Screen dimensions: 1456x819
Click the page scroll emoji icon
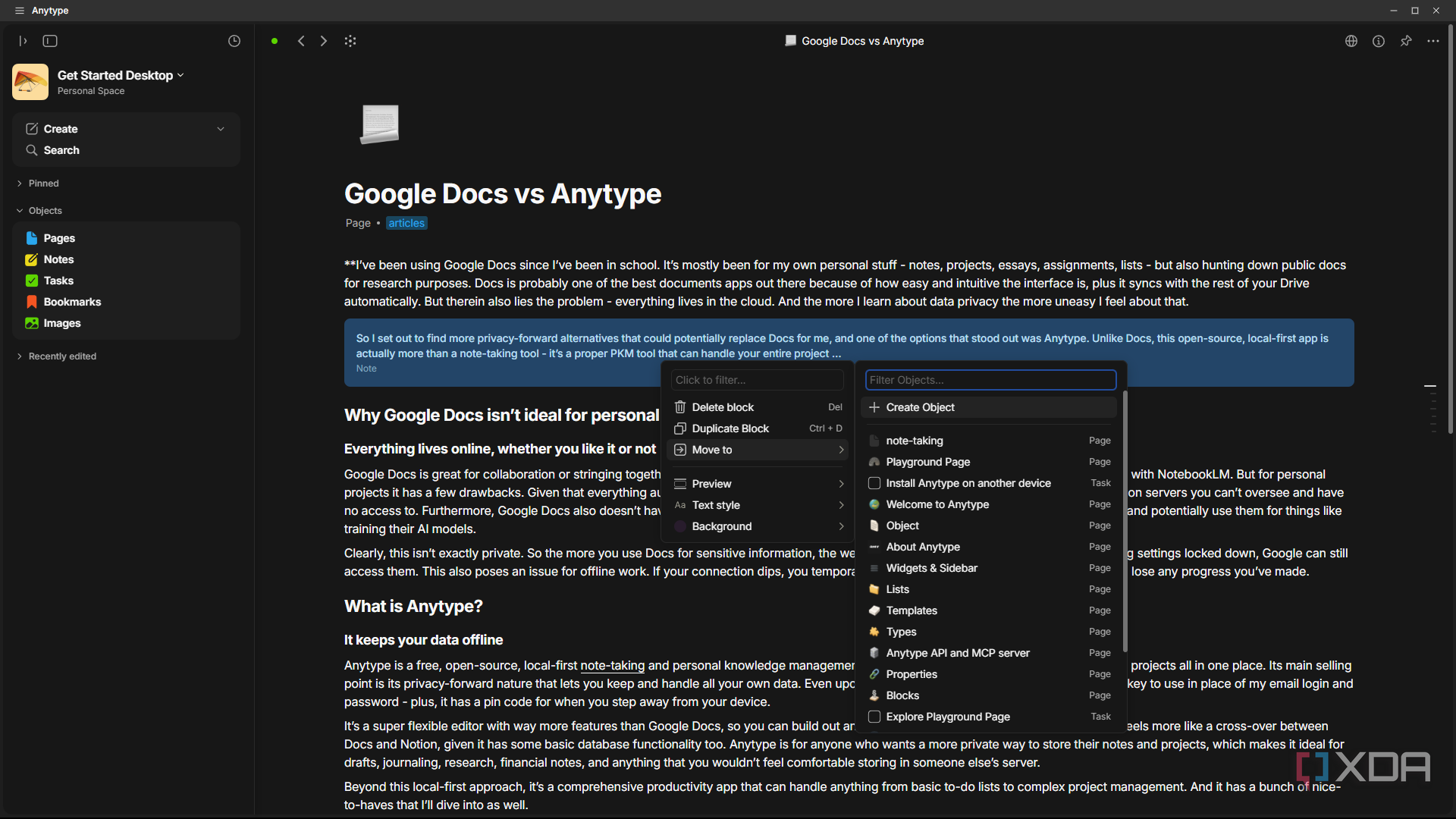[x=380, y=124]
